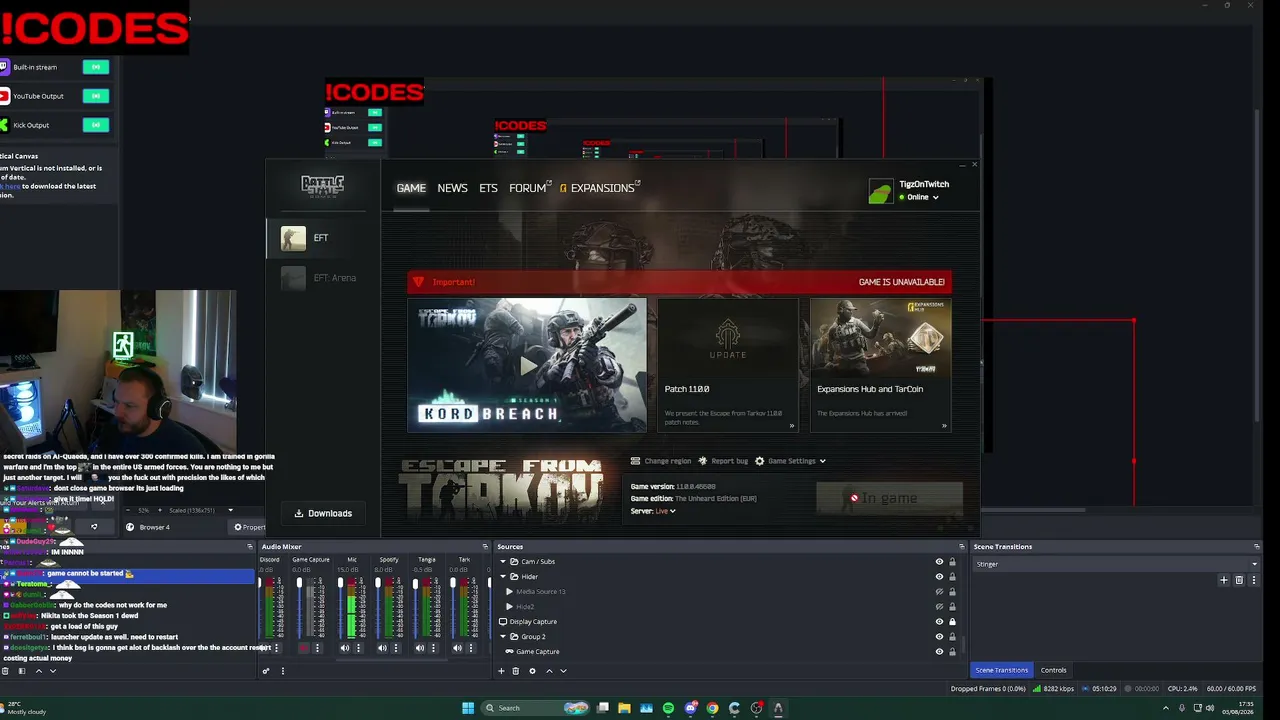Image resolution: width=1280 pixels, height=720 pixels.
Task: Open the Stinger transition dropdown
Action: [1116, 564]
